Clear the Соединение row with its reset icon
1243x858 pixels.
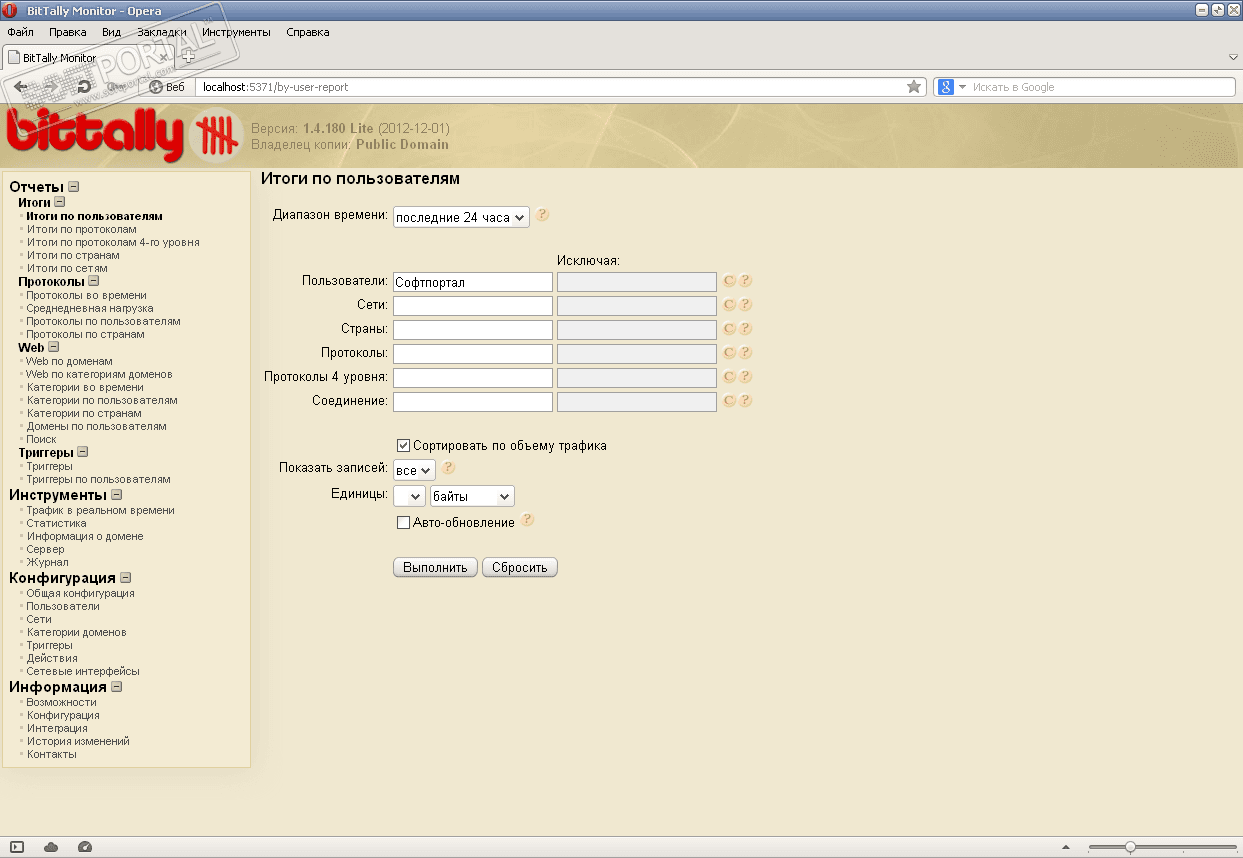[x=729, y=401]
